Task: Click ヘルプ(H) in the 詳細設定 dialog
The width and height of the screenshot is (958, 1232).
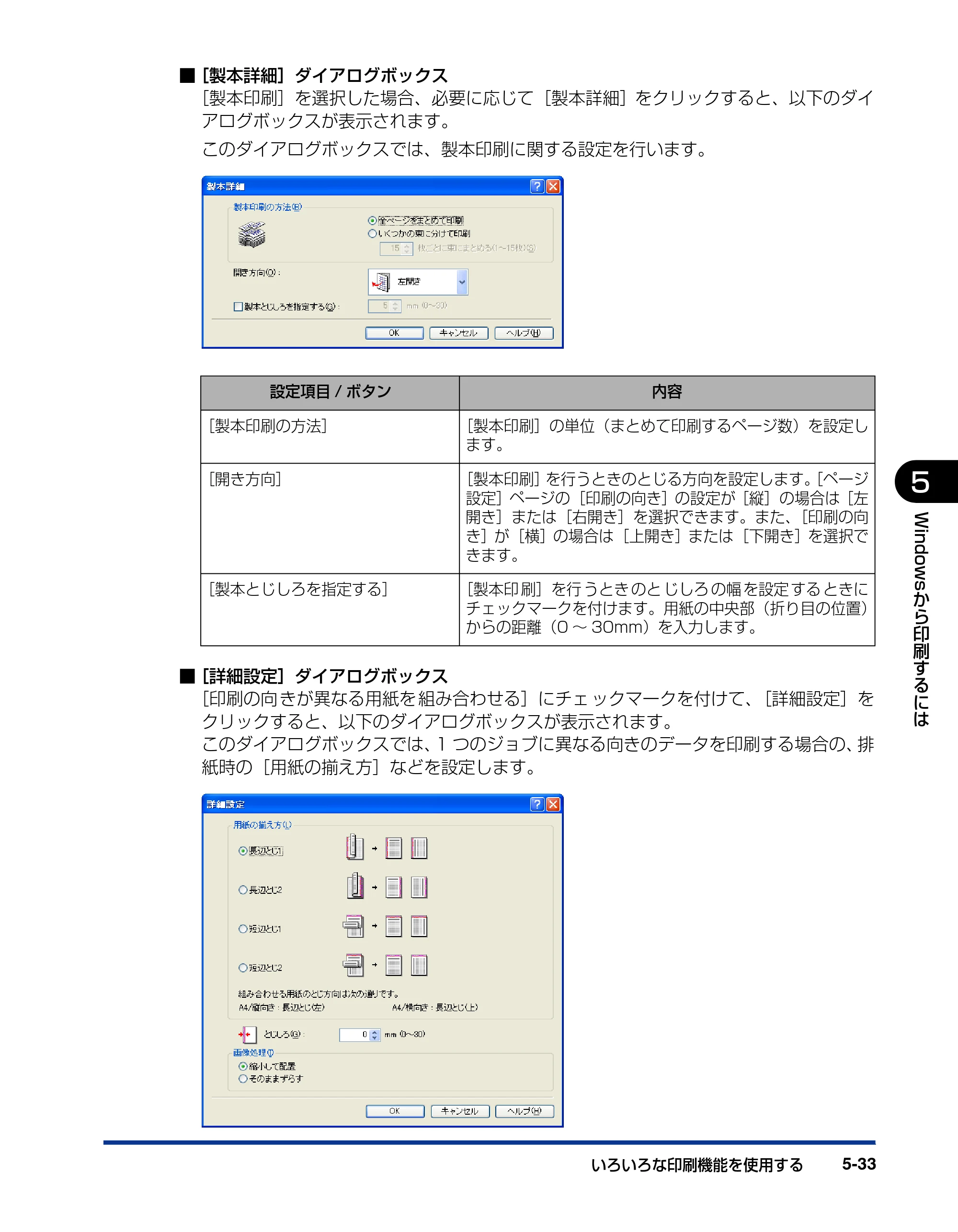Action: coord(524,1111)
